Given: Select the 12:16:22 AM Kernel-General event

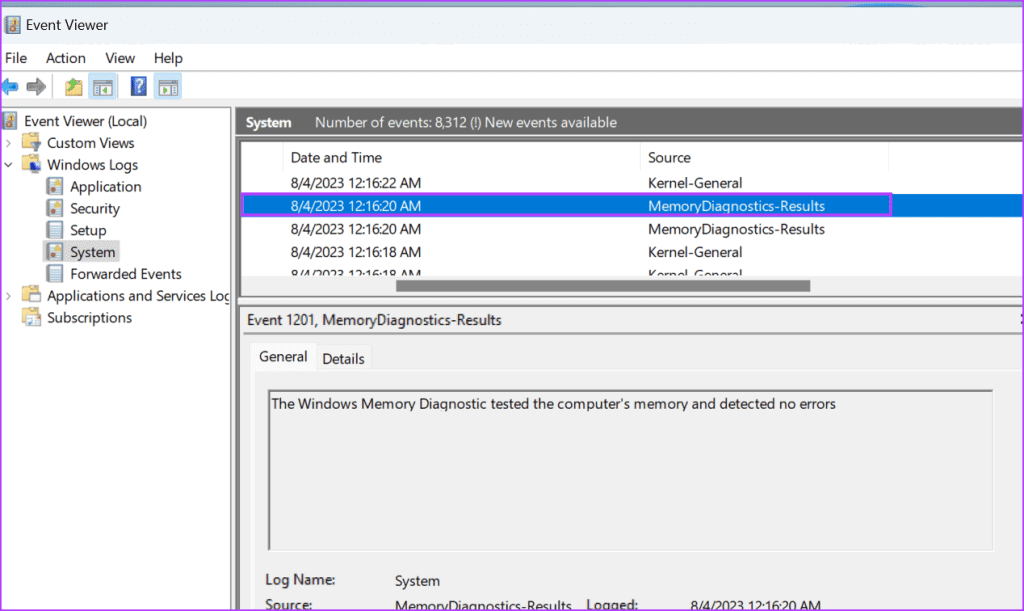Looking at the screenshot, I should tap(632, 183).
